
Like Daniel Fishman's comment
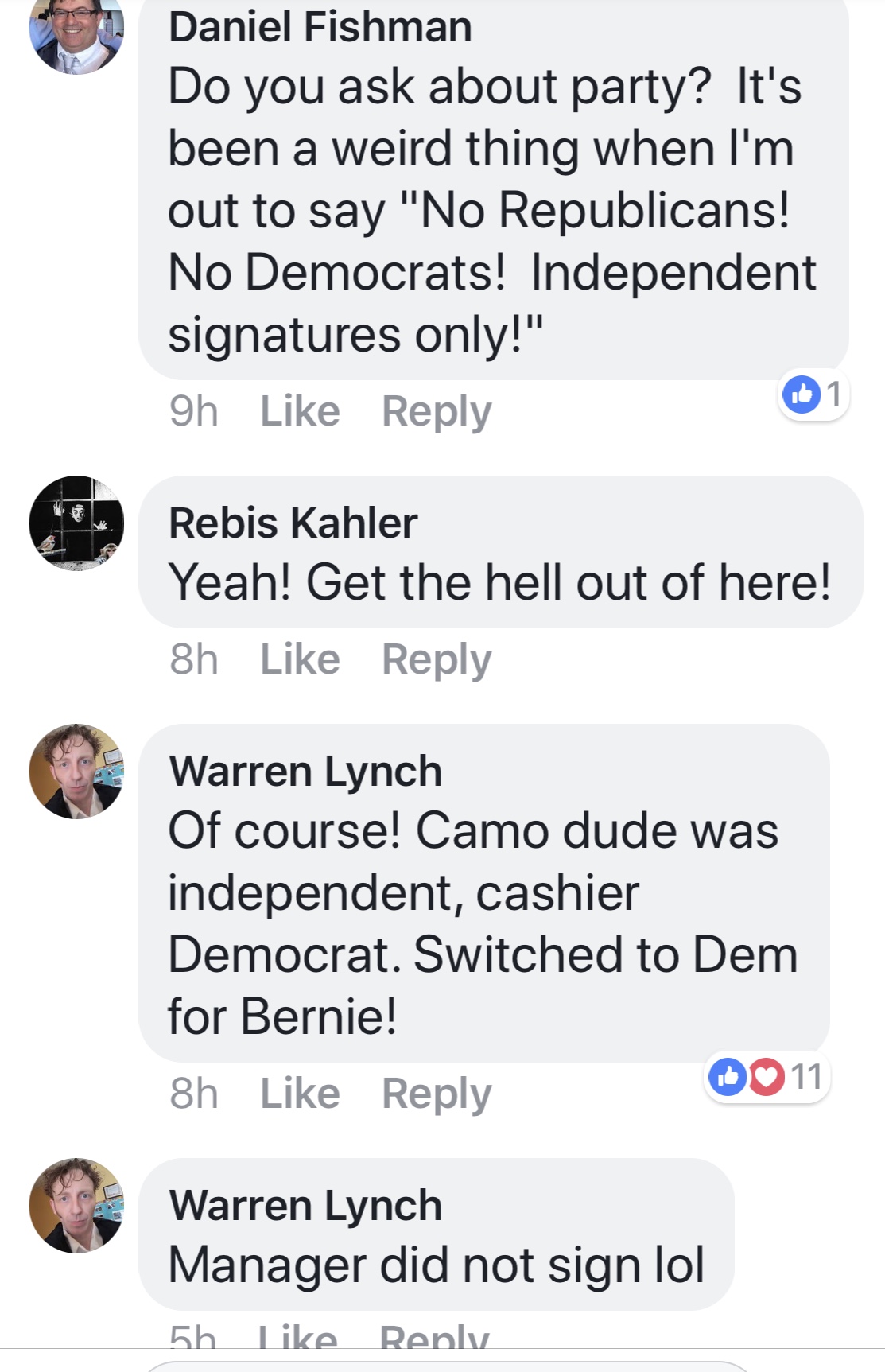click(x=300, y=411)
